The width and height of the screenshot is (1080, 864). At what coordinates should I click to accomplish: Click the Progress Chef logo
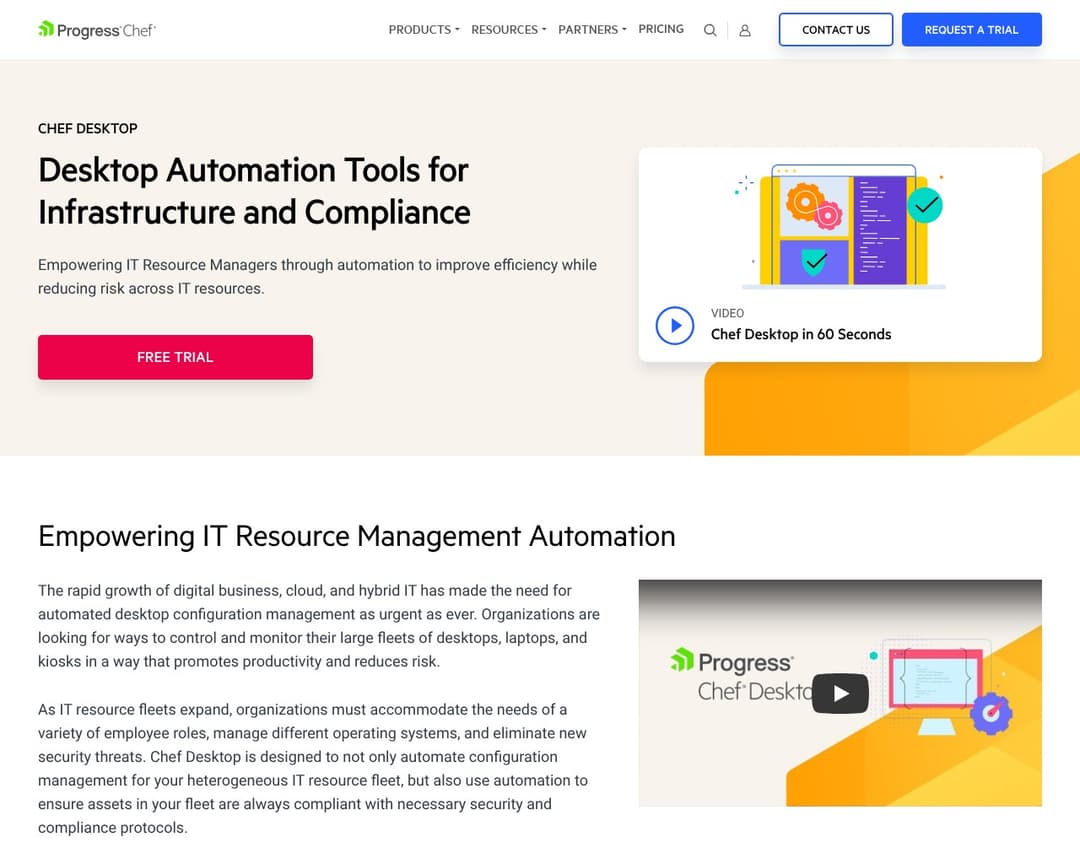96,30
